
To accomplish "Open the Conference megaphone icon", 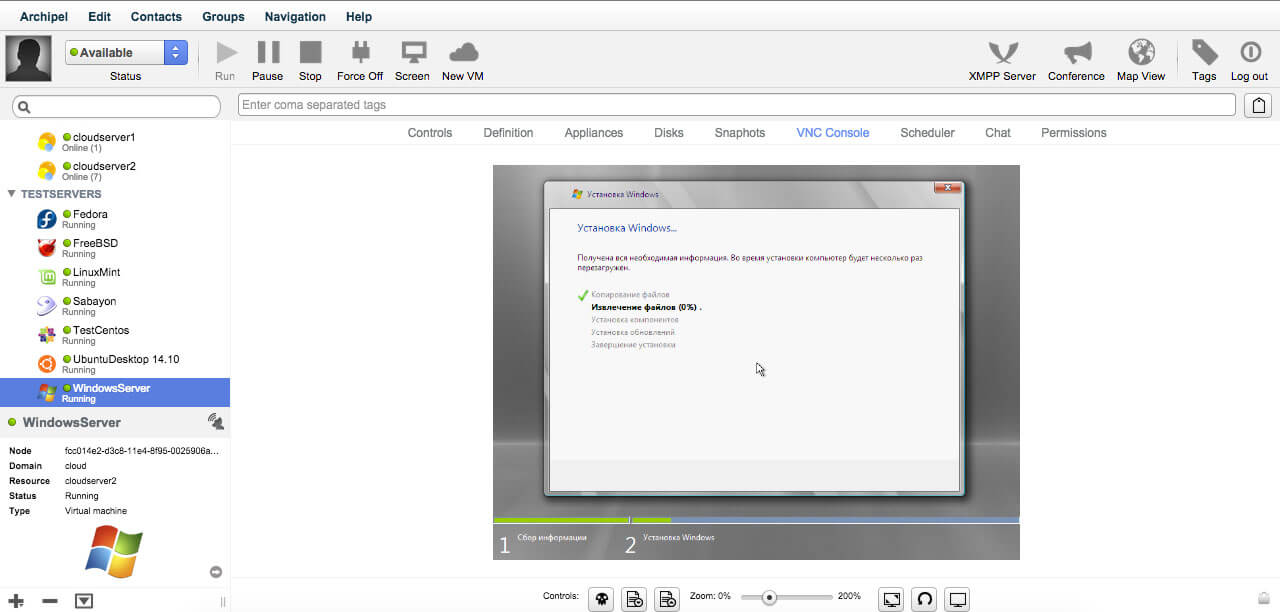I will pos(1076,53).
